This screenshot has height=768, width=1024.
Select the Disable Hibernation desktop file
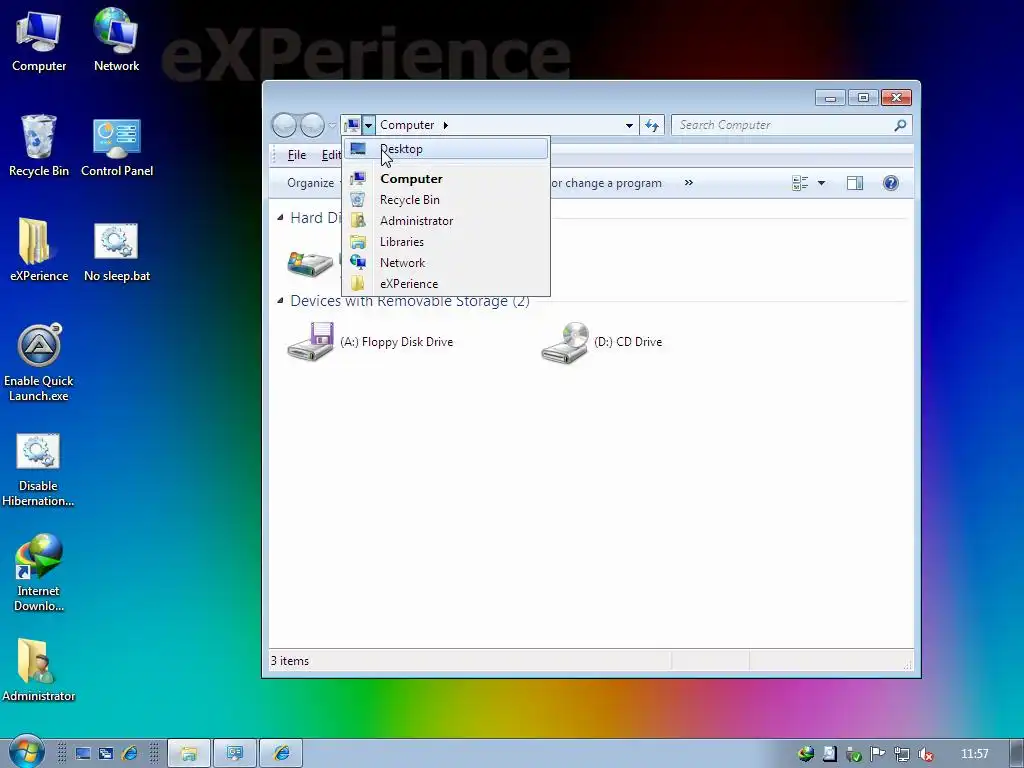click(x=38, y=469)
